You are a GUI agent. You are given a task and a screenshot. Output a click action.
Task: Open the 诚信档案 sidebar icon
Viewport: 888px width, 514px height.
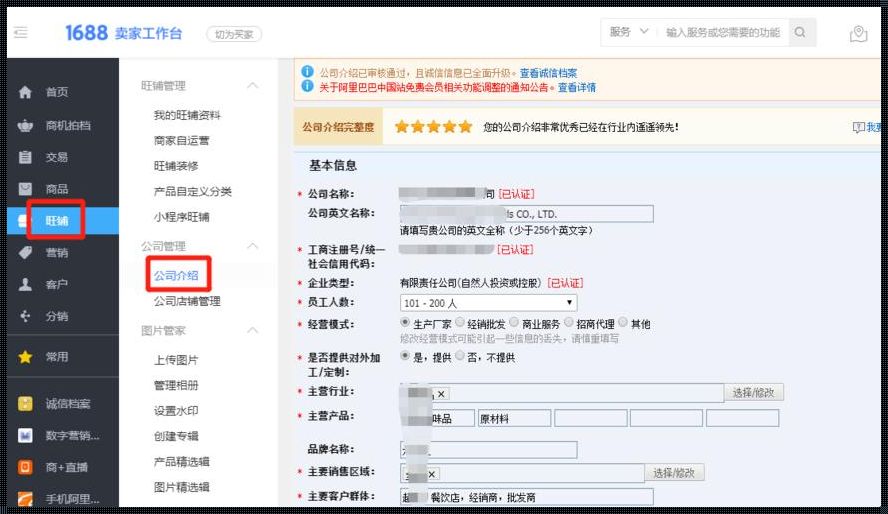(26, 403)
